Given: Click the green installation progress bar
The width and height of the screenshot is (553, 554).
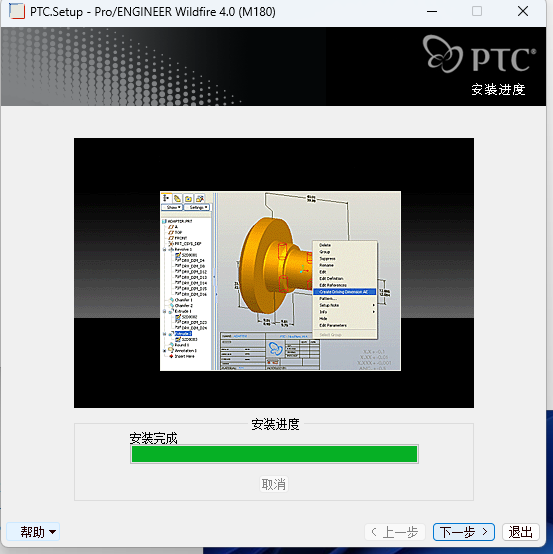Looking at the screenshot, I should point(275,454).
